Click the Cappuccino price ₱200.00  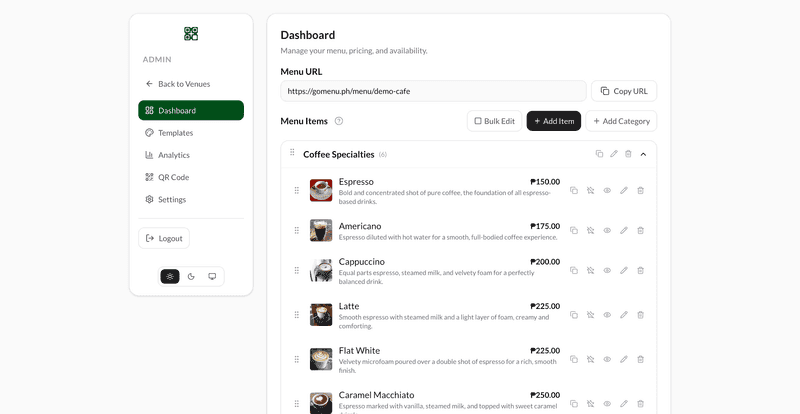(545, 262)
